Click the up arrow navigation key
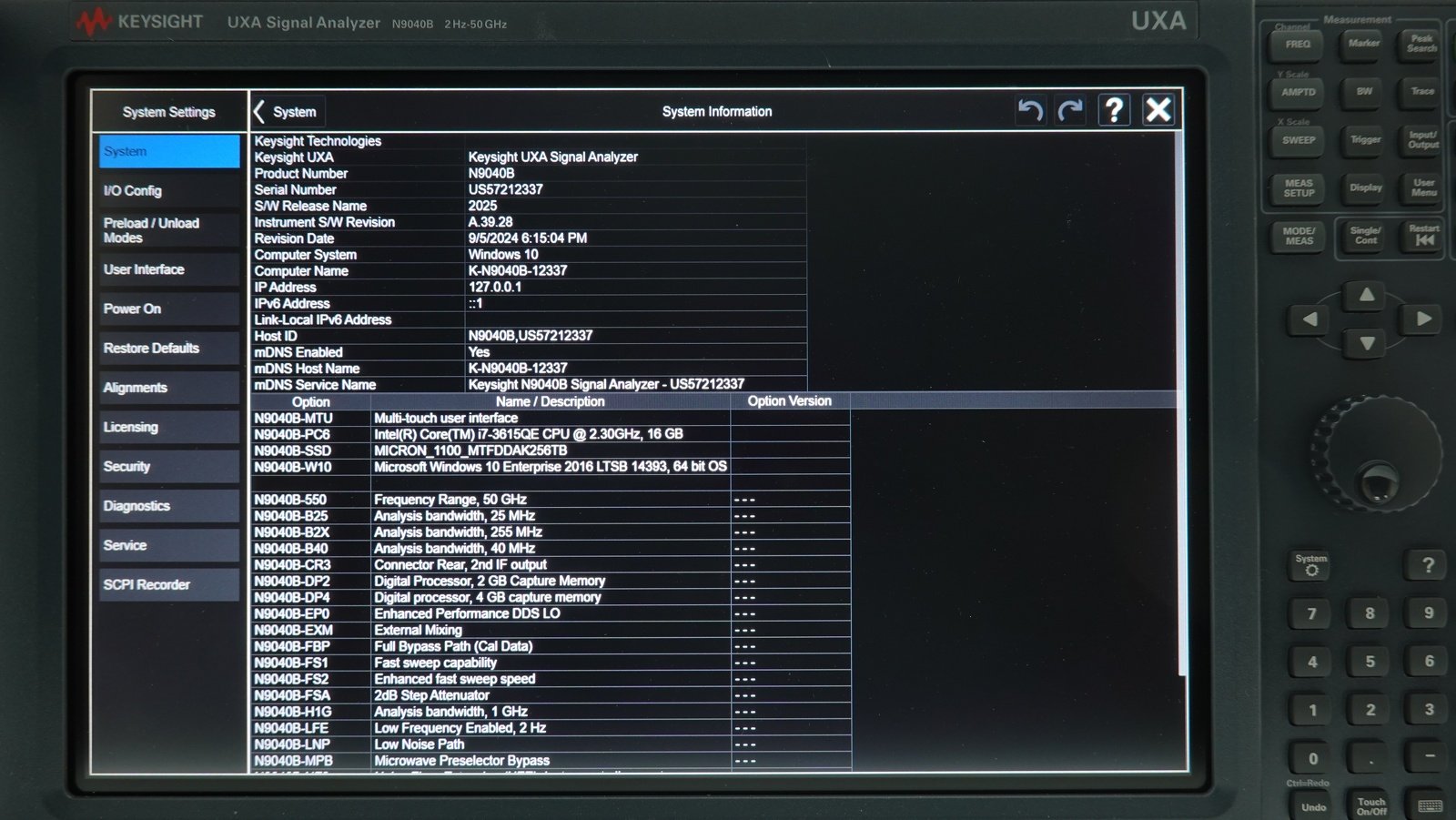Image resolution: width=1456 pixels, height=820 pixels. (1367, 295)
